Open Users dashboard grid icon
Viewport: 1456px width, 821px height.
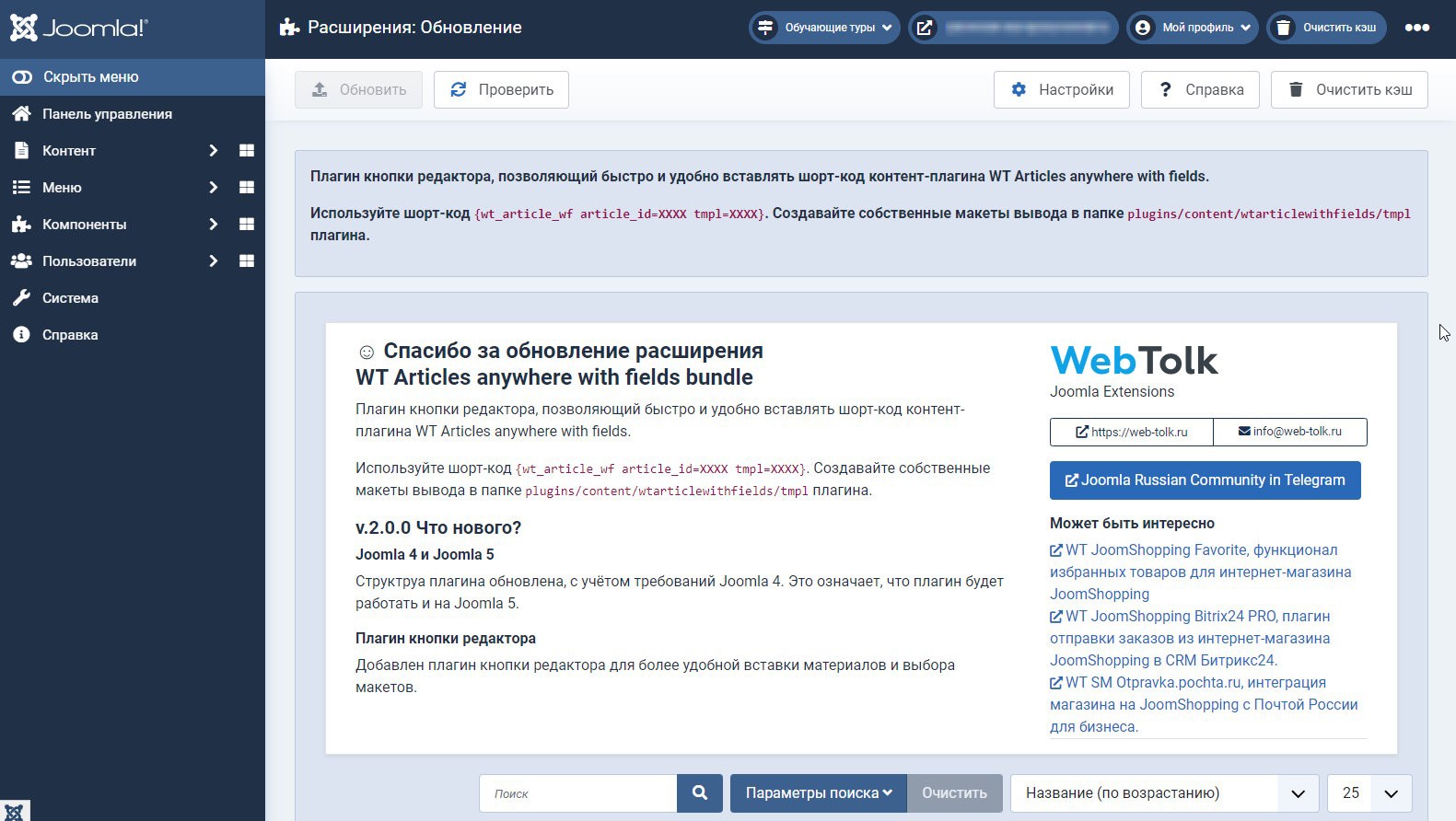pyautogui.click(x=246, y=260)
